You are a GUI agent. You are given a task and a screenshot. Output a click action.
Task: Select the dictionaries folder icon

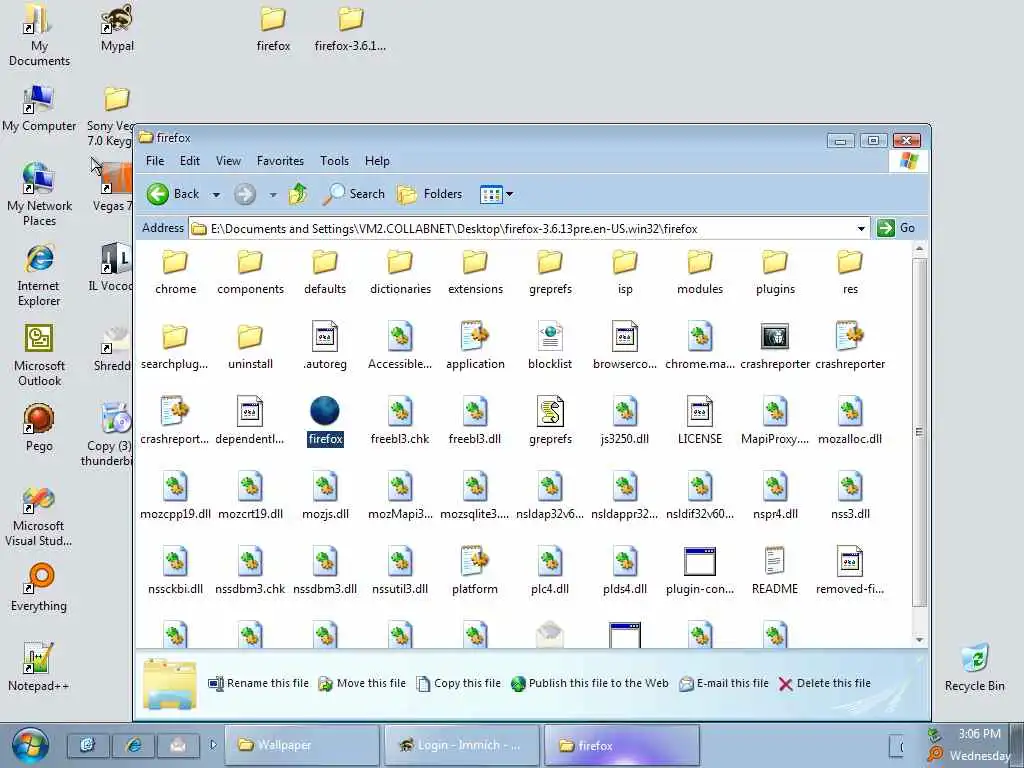coord(400,263)
